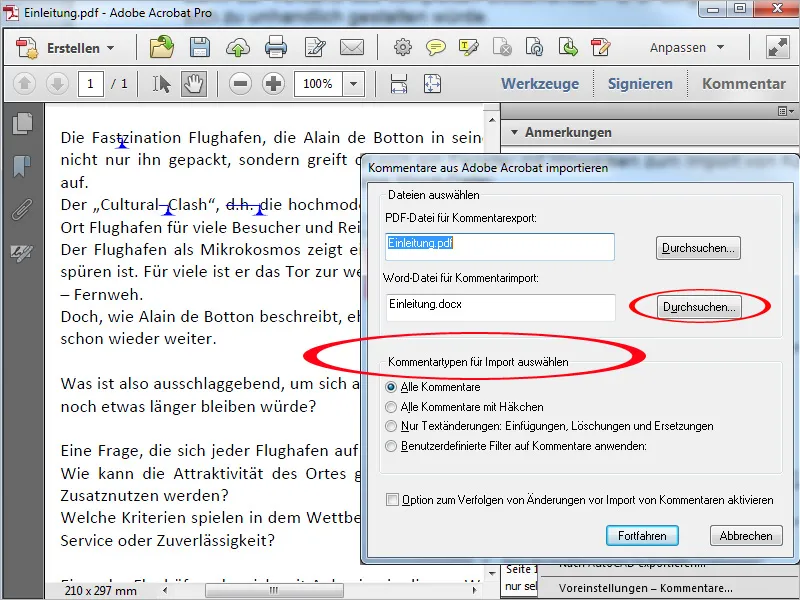The width and height of the screenshot is (800, 600).
Task: Click the 210 x 297 mm page size label
Action: pos(101,591)
